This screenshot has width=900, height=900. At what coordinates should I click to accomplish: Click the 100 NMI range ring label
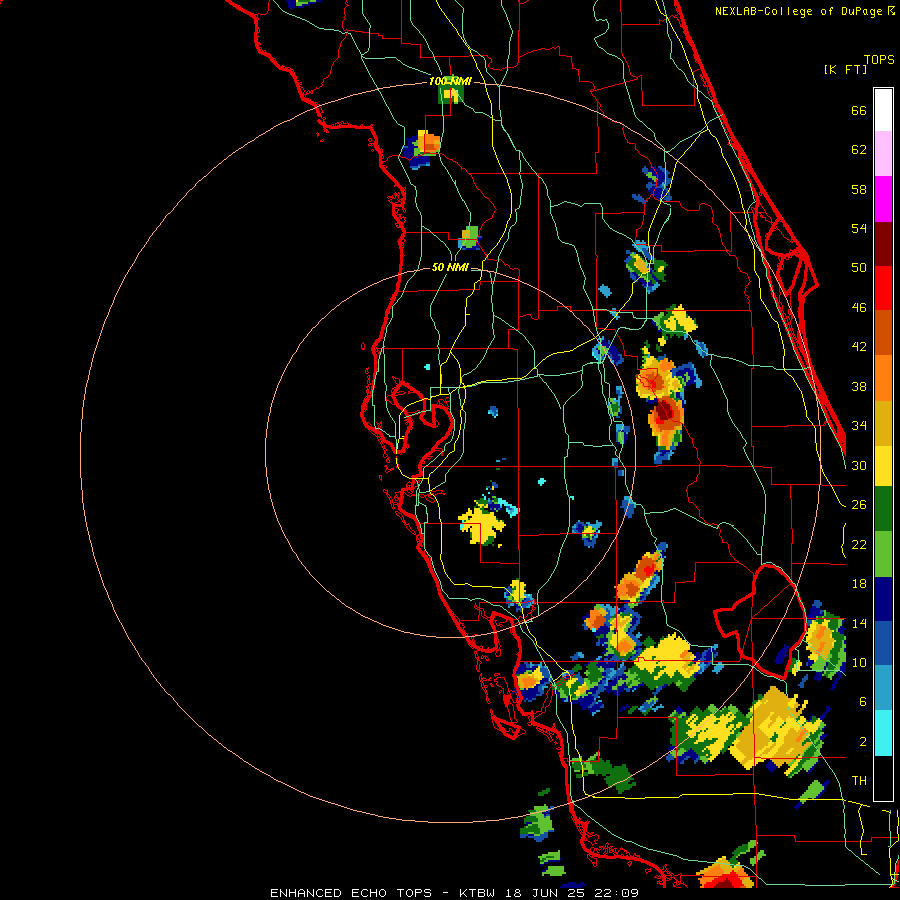tap(450, 82)
